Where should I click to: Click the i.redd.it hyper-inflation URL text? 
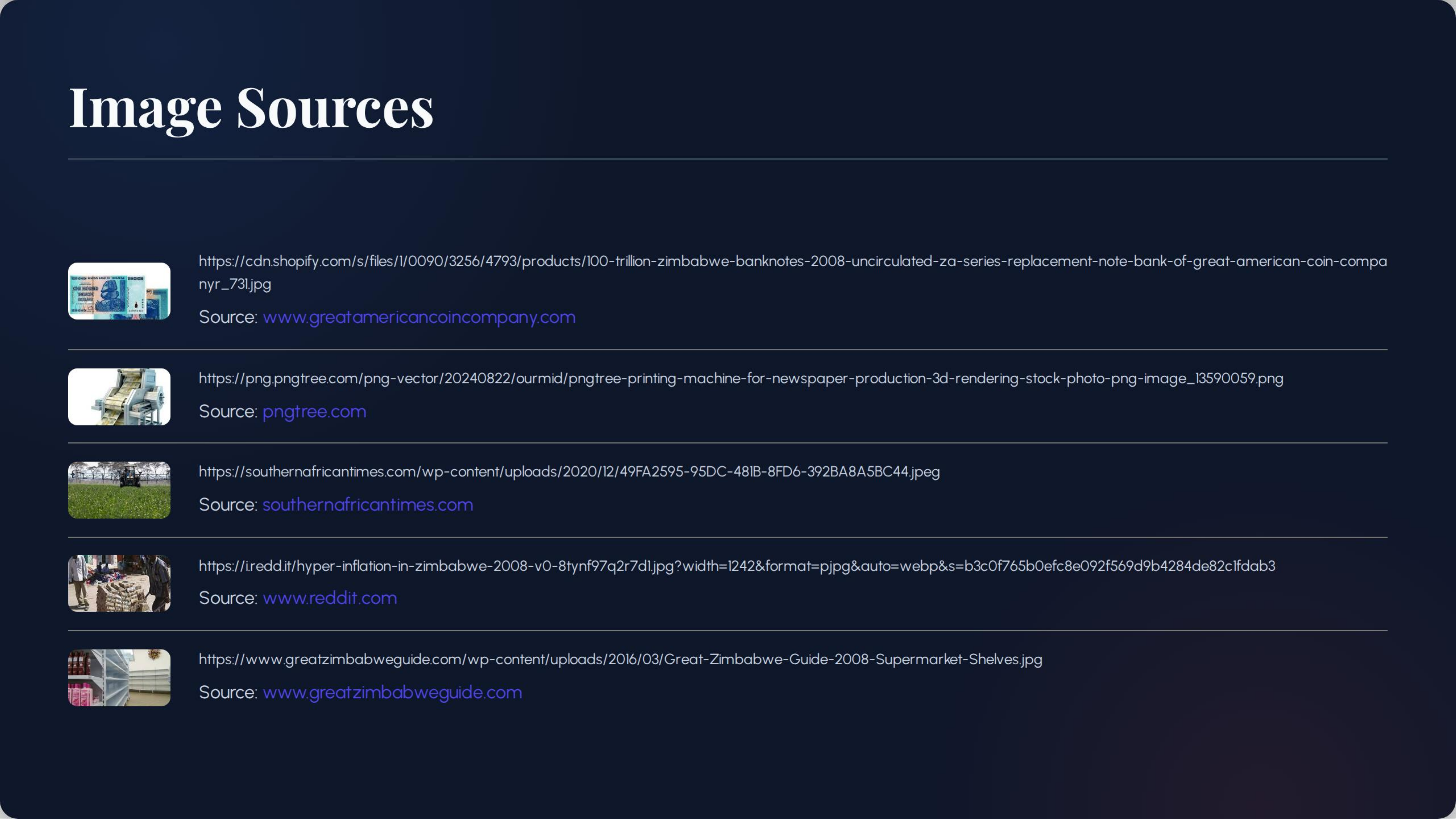[736, 566]
